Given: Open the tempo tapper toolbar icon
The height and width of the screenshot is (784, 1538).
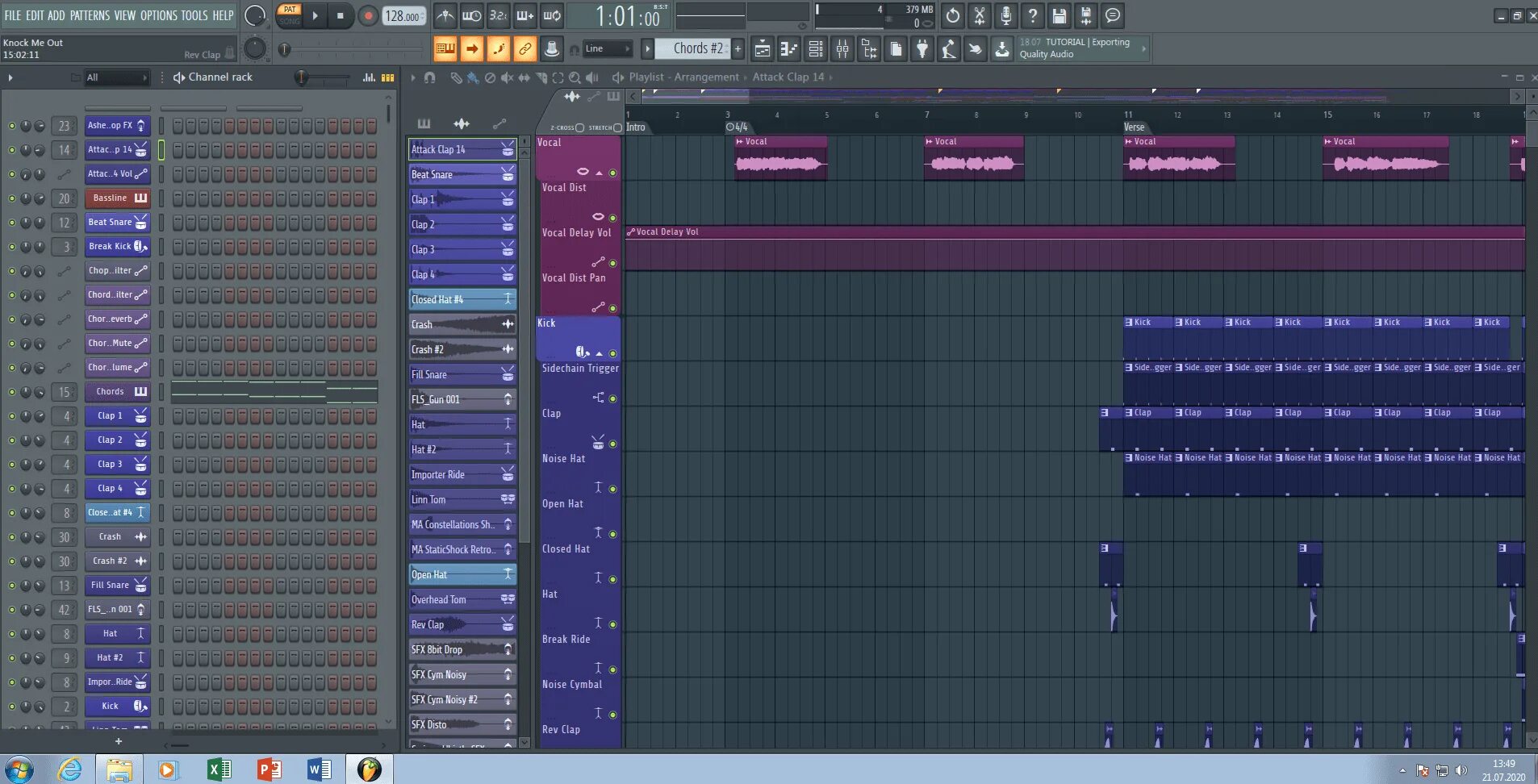Looking at the screenshot, I should tap(949, 49).
